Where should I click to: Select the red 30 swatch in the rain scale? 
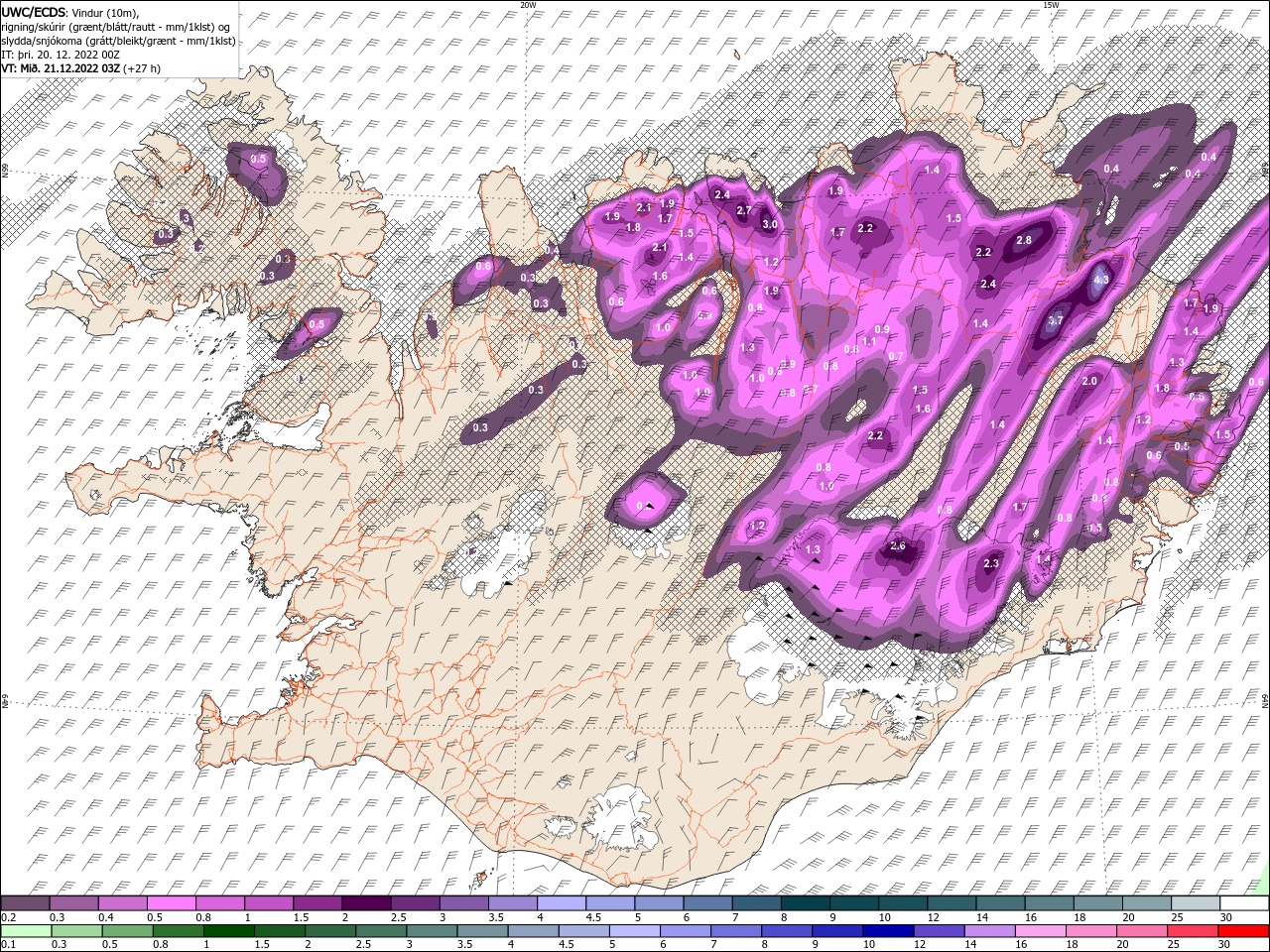click(x=1243, y=930)
